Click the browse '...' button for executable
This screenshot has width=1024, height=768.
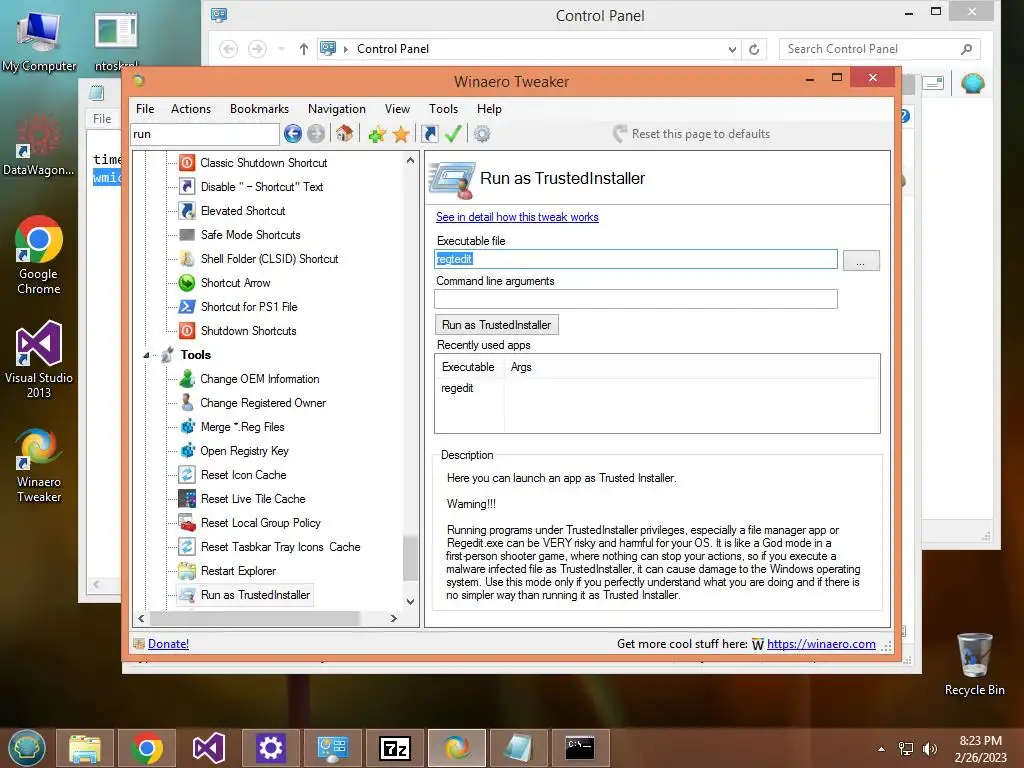[861, 261]
